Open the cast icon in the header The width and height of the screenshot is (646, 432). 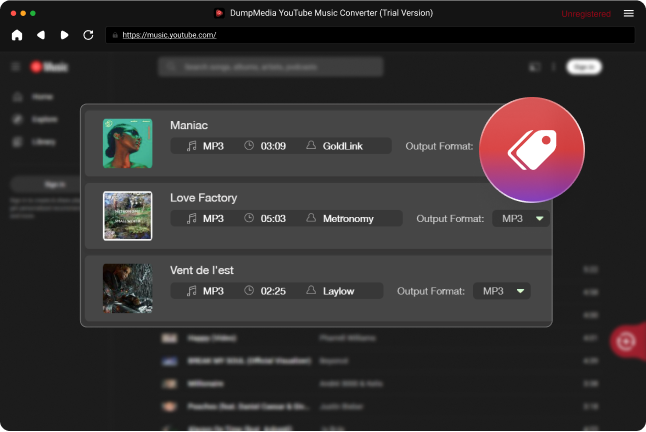click(x=534, y=67)
